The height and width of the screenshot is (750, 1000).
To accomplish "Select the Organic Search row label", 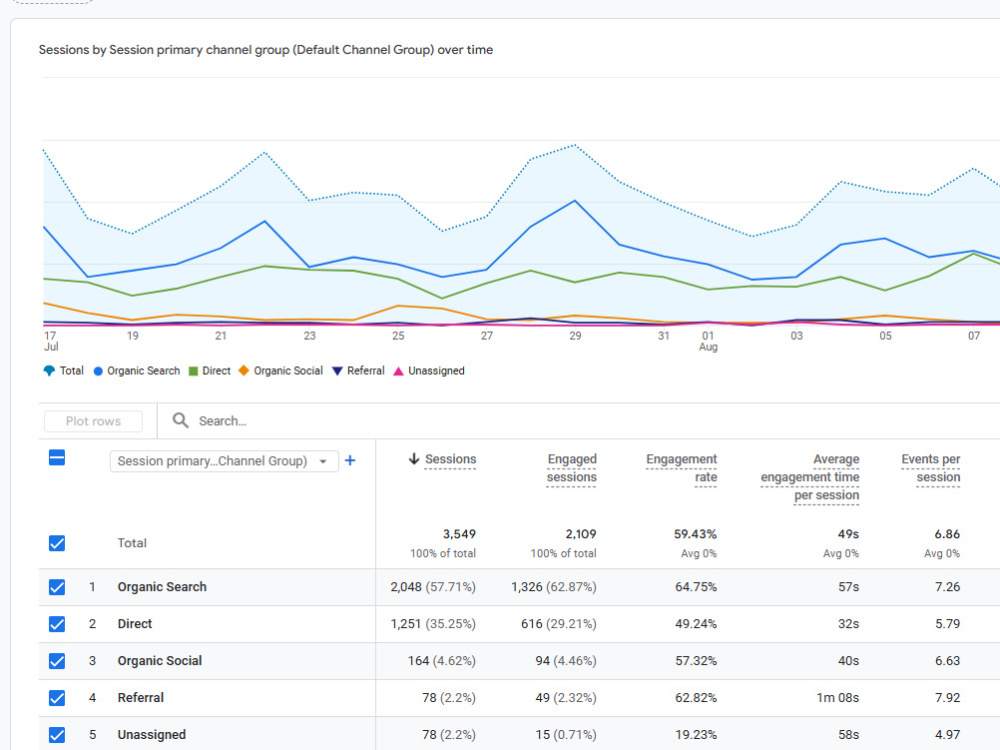I will pyautogui.click(x=162, y=587).
